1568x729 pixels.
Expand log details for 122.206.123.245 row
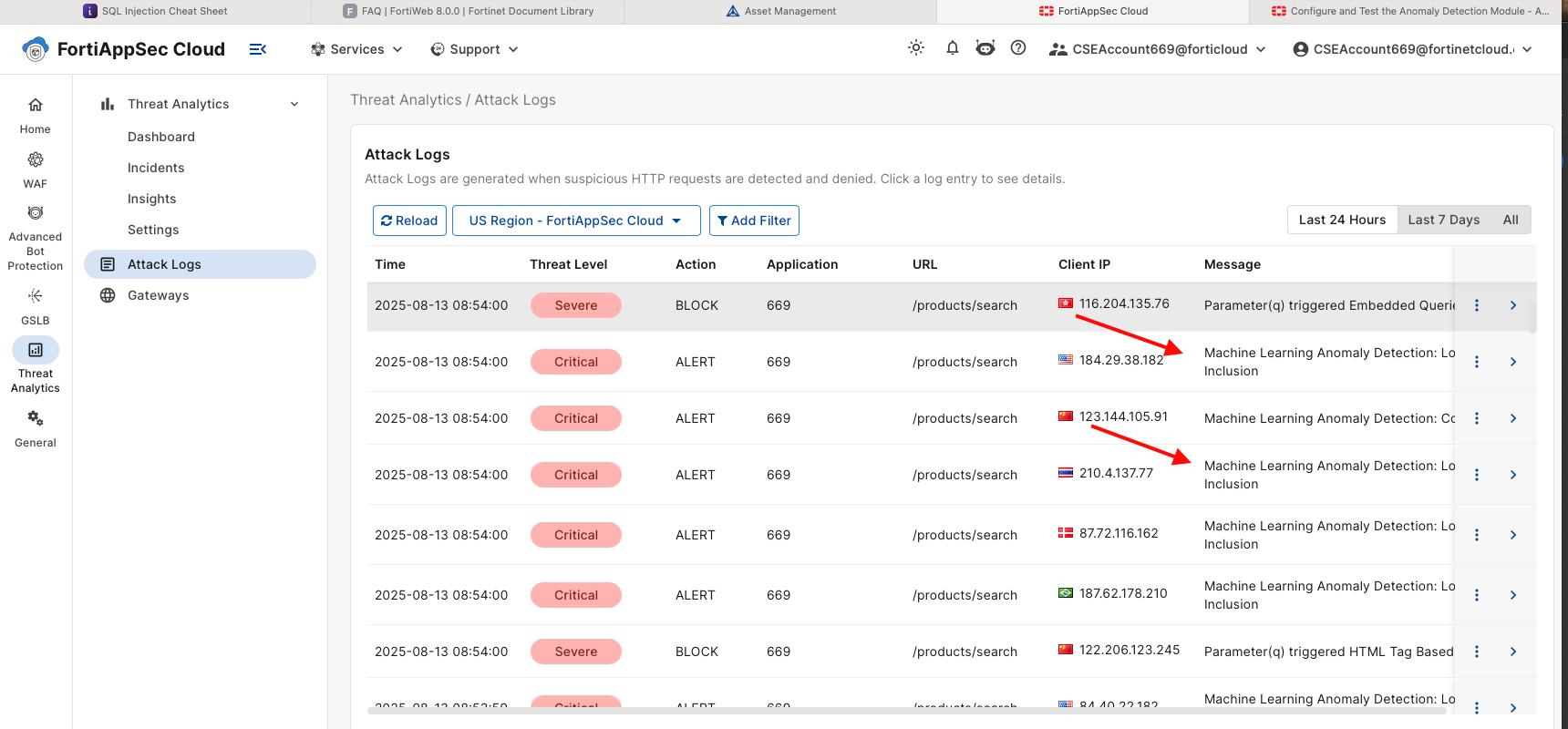[x=1513, y=652]
